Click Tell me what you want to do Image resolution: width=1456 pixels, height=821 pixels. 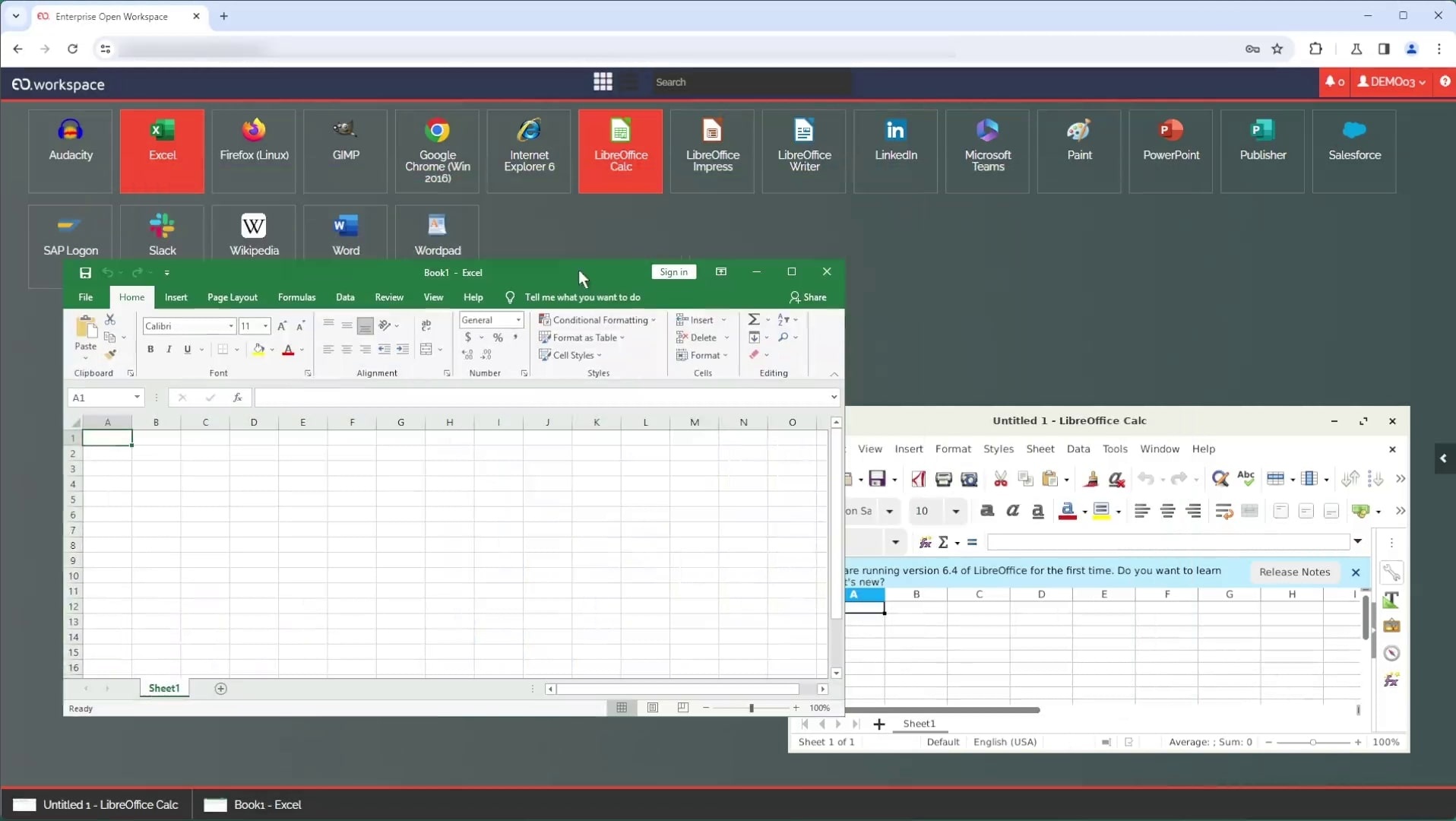point(582,297)
